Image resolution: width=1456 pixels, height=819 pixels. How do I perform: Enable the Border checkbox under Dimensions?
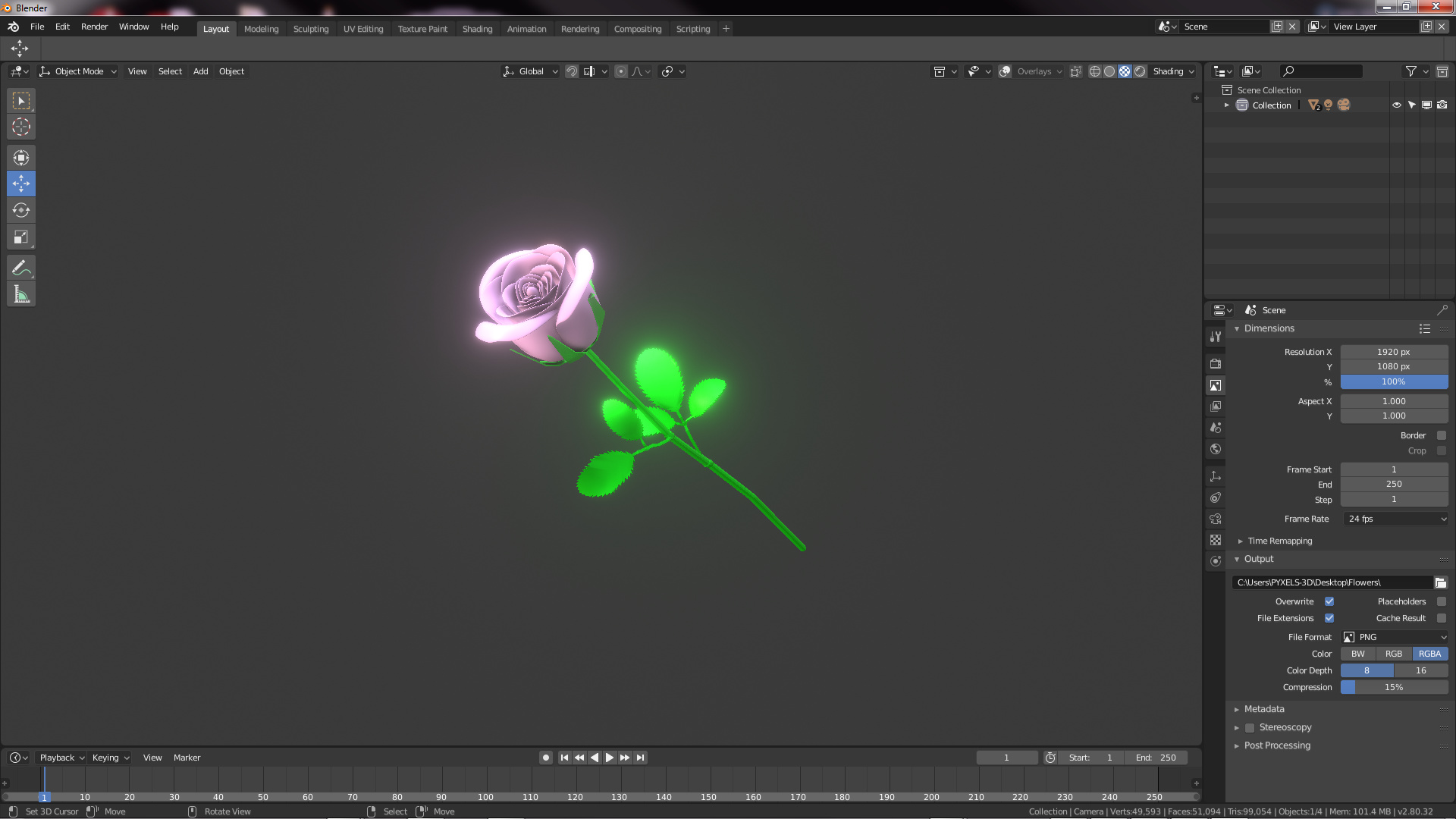coord(1442,435)
